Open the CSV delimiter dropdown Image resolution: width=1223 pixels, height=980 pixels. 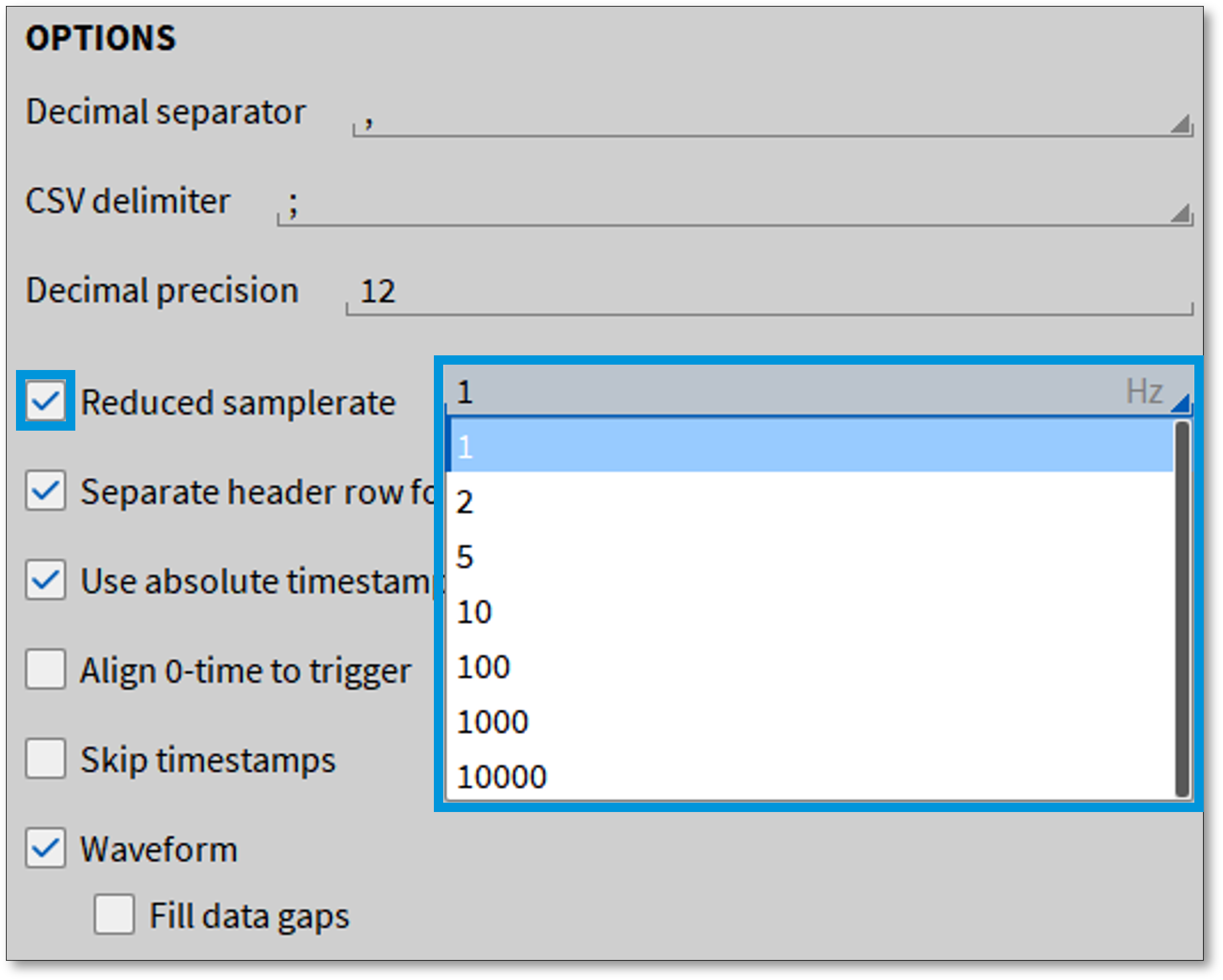click(1180, 213)
